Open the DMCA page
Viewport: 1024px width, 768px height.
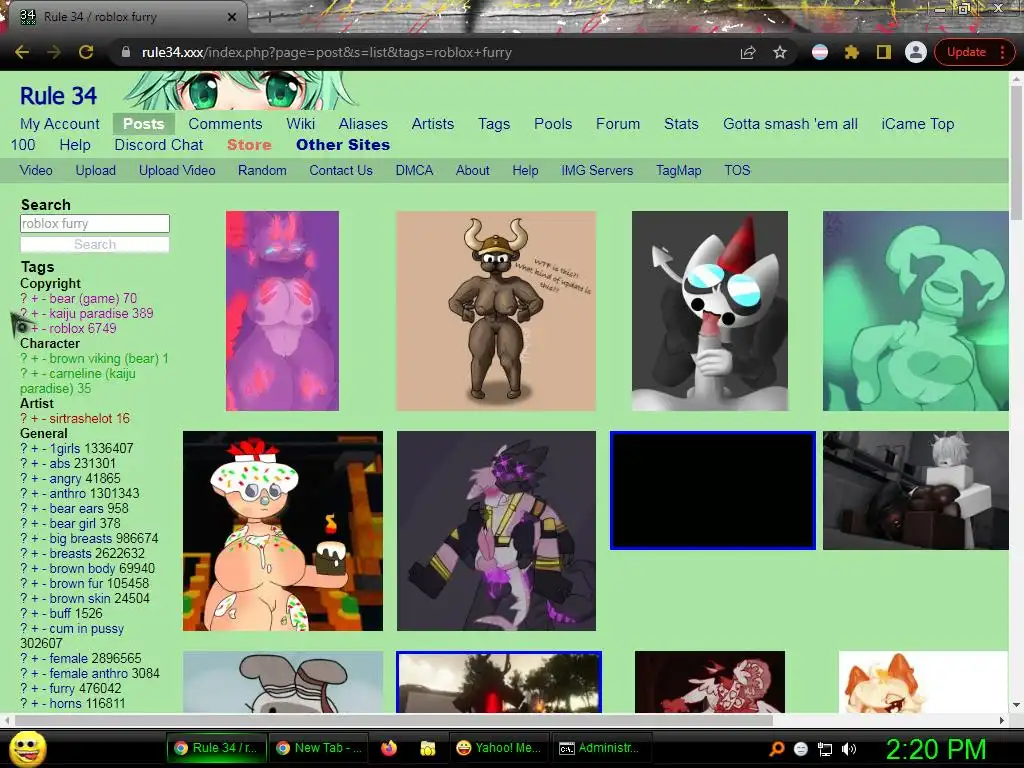414,170
